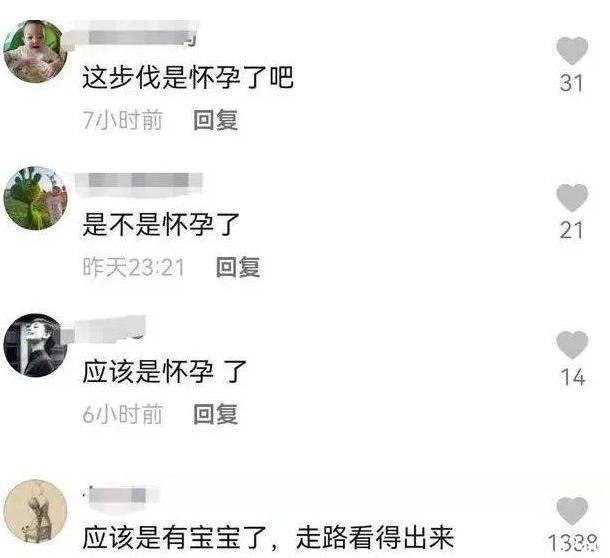Open the green plant avatar profile
Viewport: 610px width, 558px height.
pyautogui.click(x=35, y=198)
